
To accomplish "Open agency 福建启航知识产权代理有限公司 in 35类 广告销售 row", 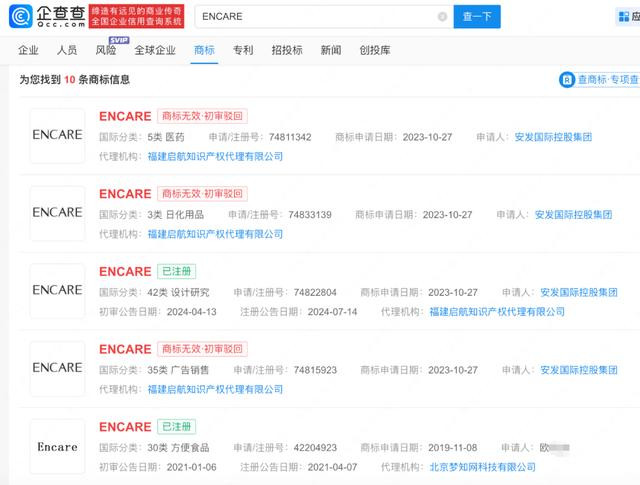I will pos(215,389).
